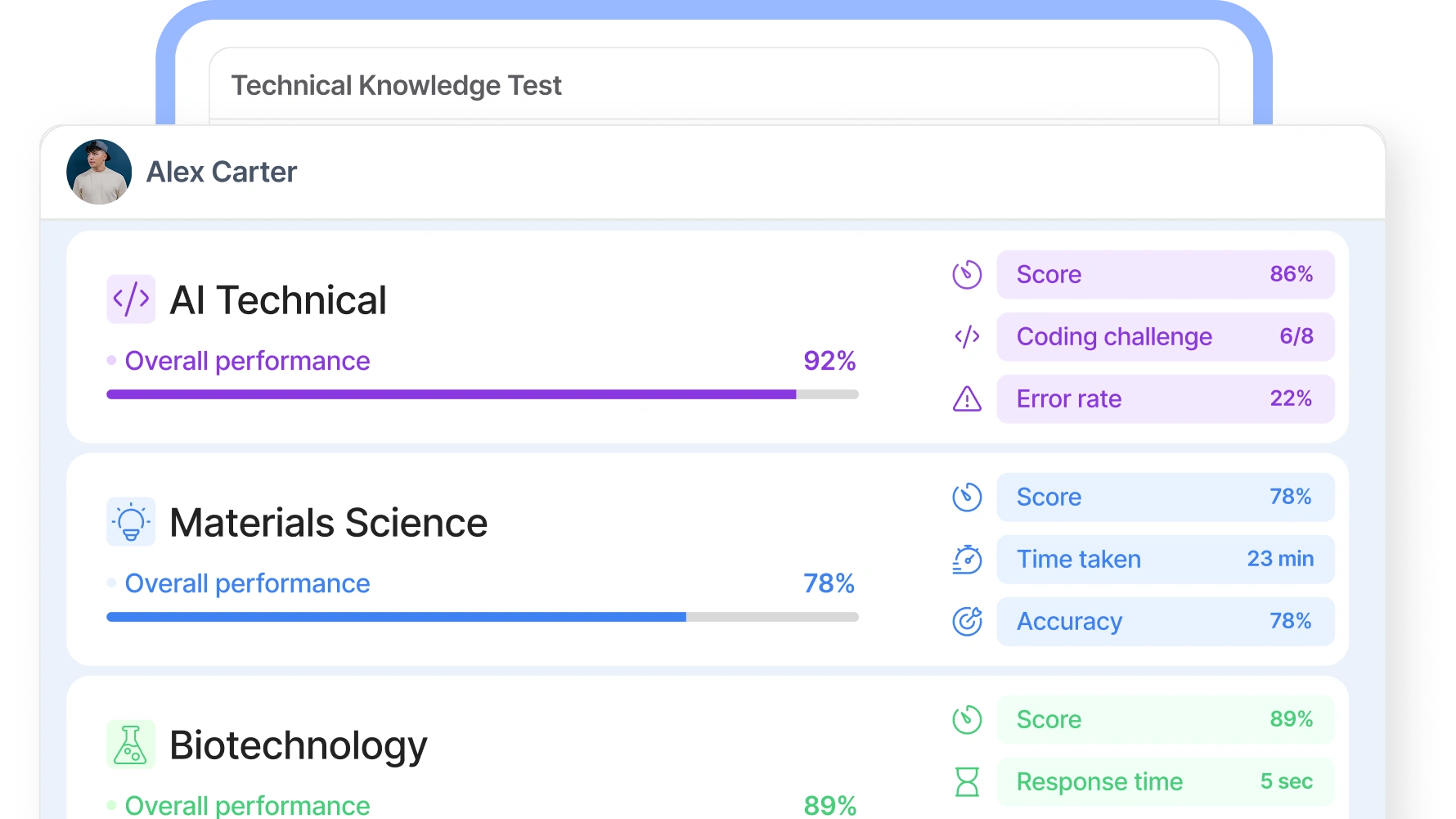Select the Response time 5 sec row
Screen dimensions: 1456x819
coord(1166,781)
